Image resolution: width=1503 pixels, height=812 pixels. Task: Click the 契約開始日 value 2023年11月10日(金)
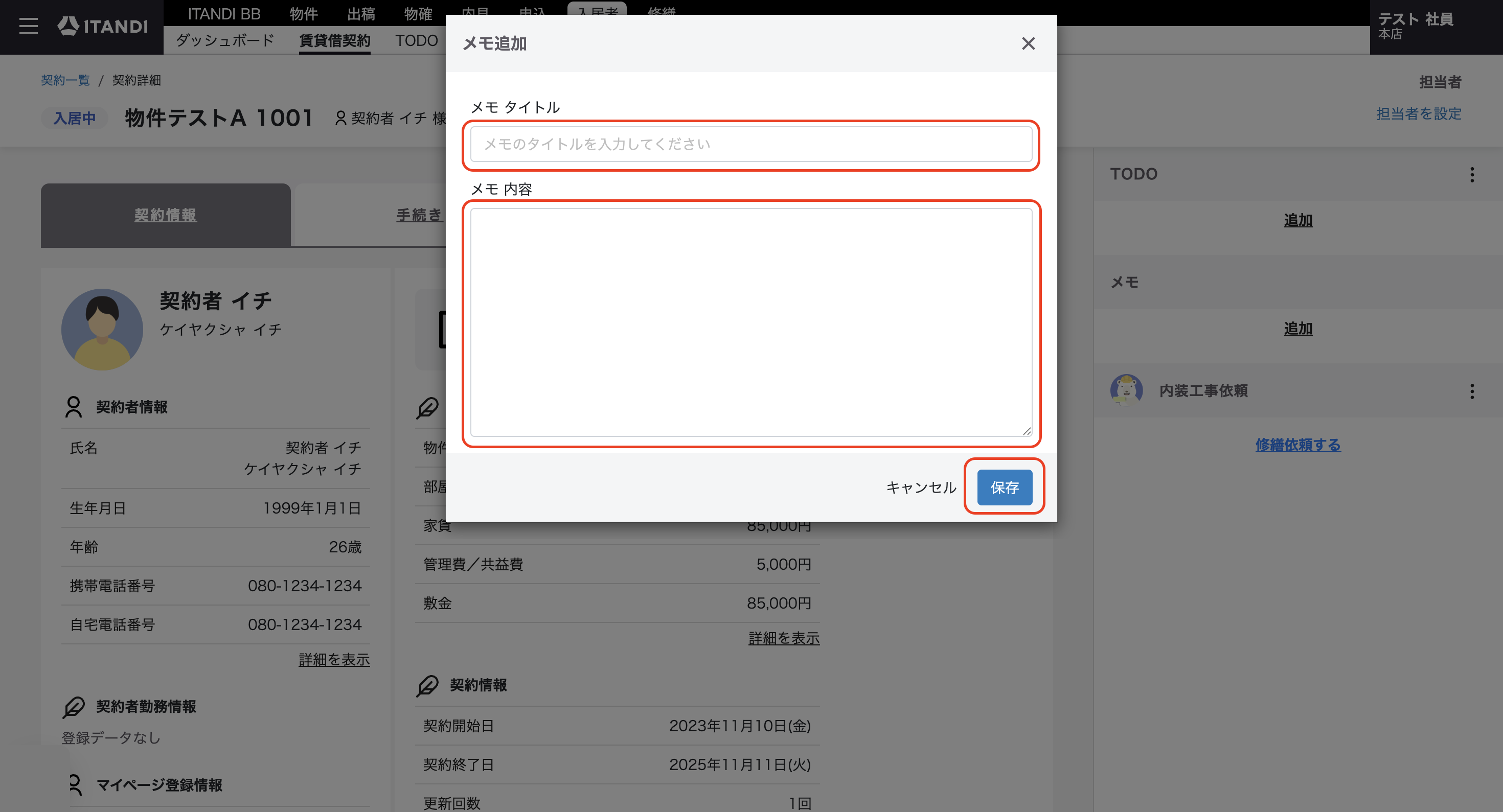point(740,726)
